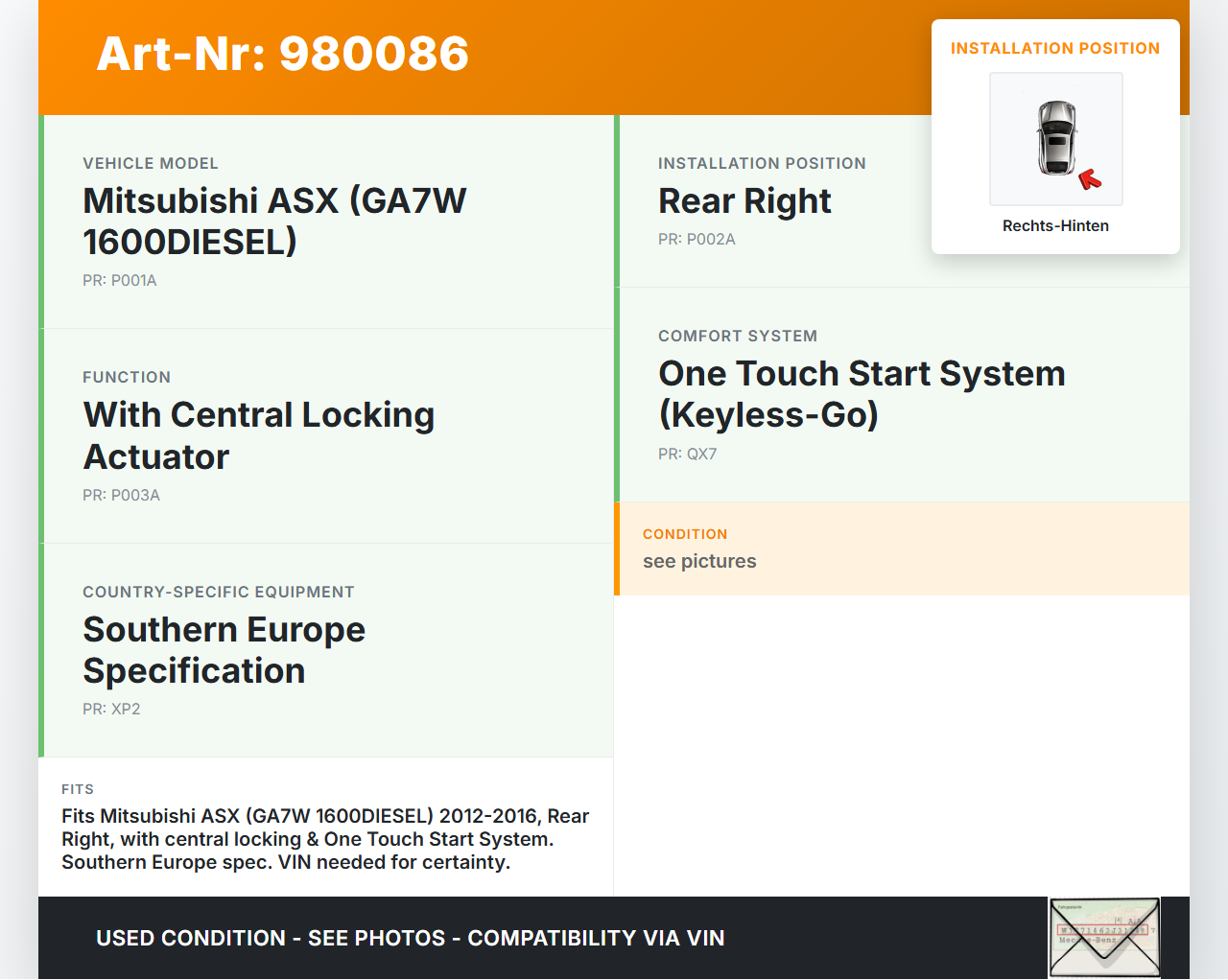Click the 'PR: P001A' code

[120, 280]
